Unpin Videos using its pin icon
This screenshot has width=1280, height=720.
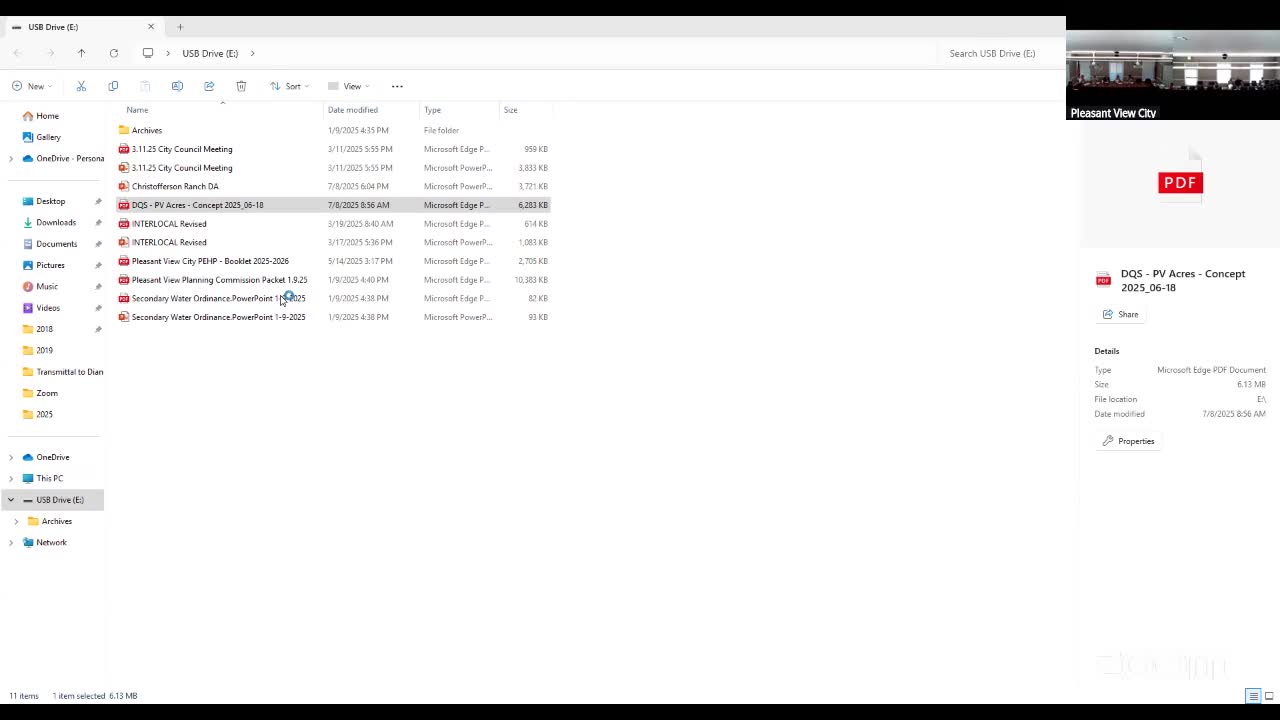tap(98, 308)
